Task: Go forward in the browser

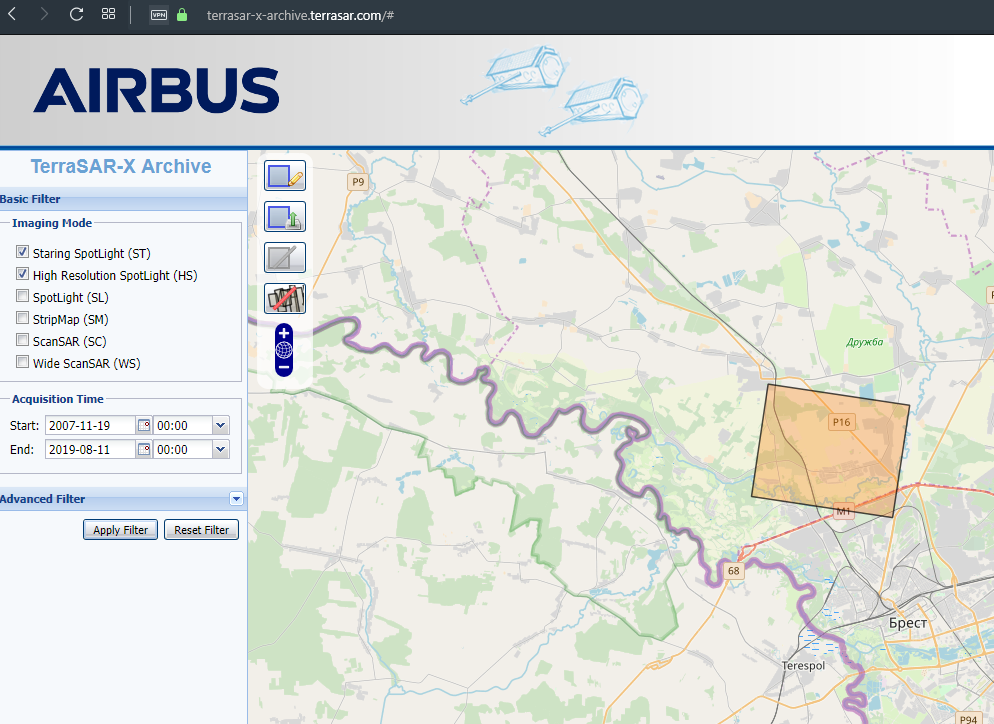Action: click(x=44, y=14)
